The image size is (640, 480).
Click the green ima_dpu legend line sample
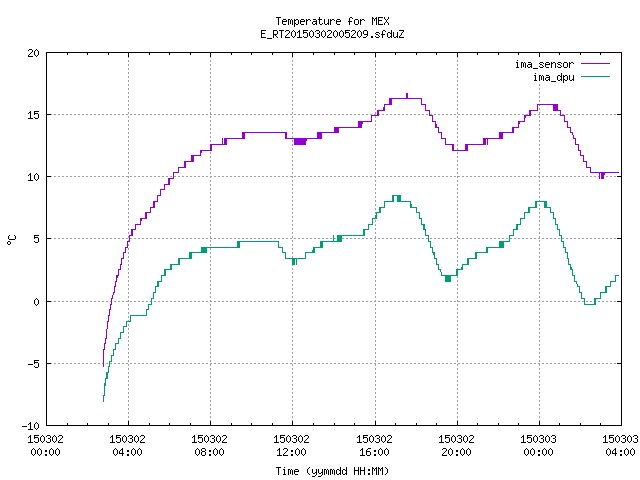pyautogui.click(x=595, y=76)
